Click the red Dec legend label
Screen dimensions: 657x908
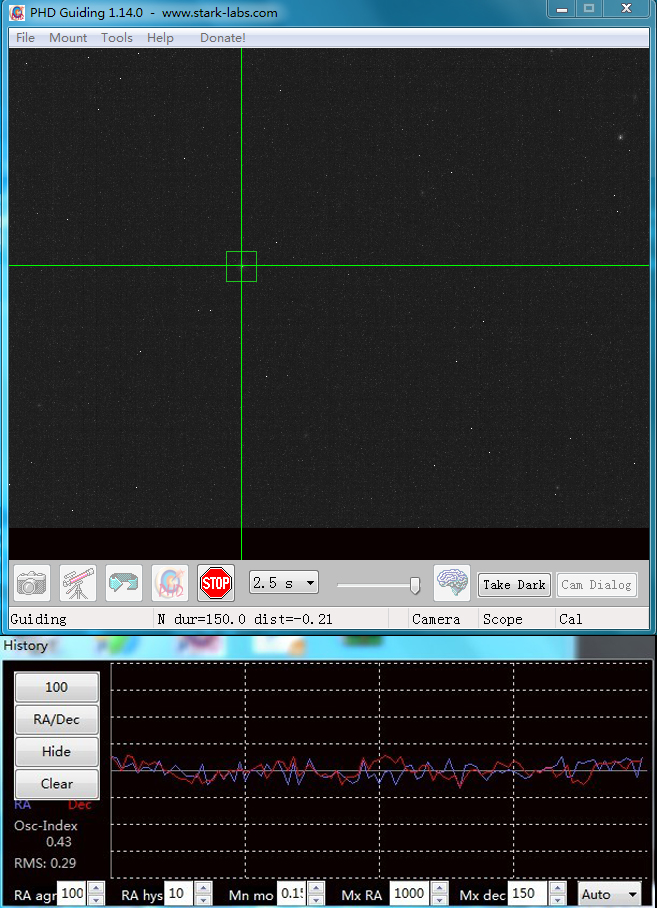80,804
